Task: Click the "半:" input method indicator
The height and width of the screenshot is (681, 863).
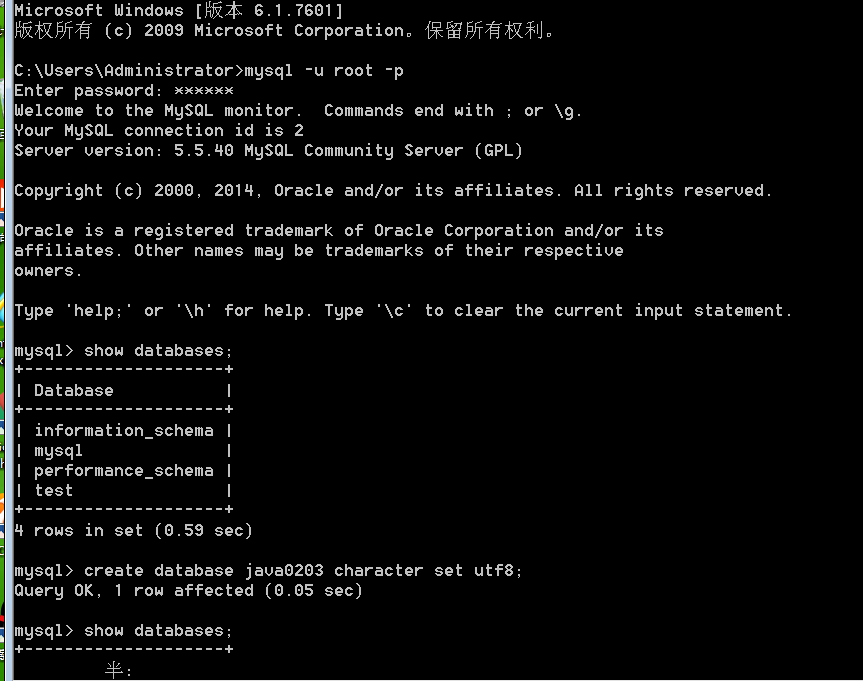Action: [118, 671]
